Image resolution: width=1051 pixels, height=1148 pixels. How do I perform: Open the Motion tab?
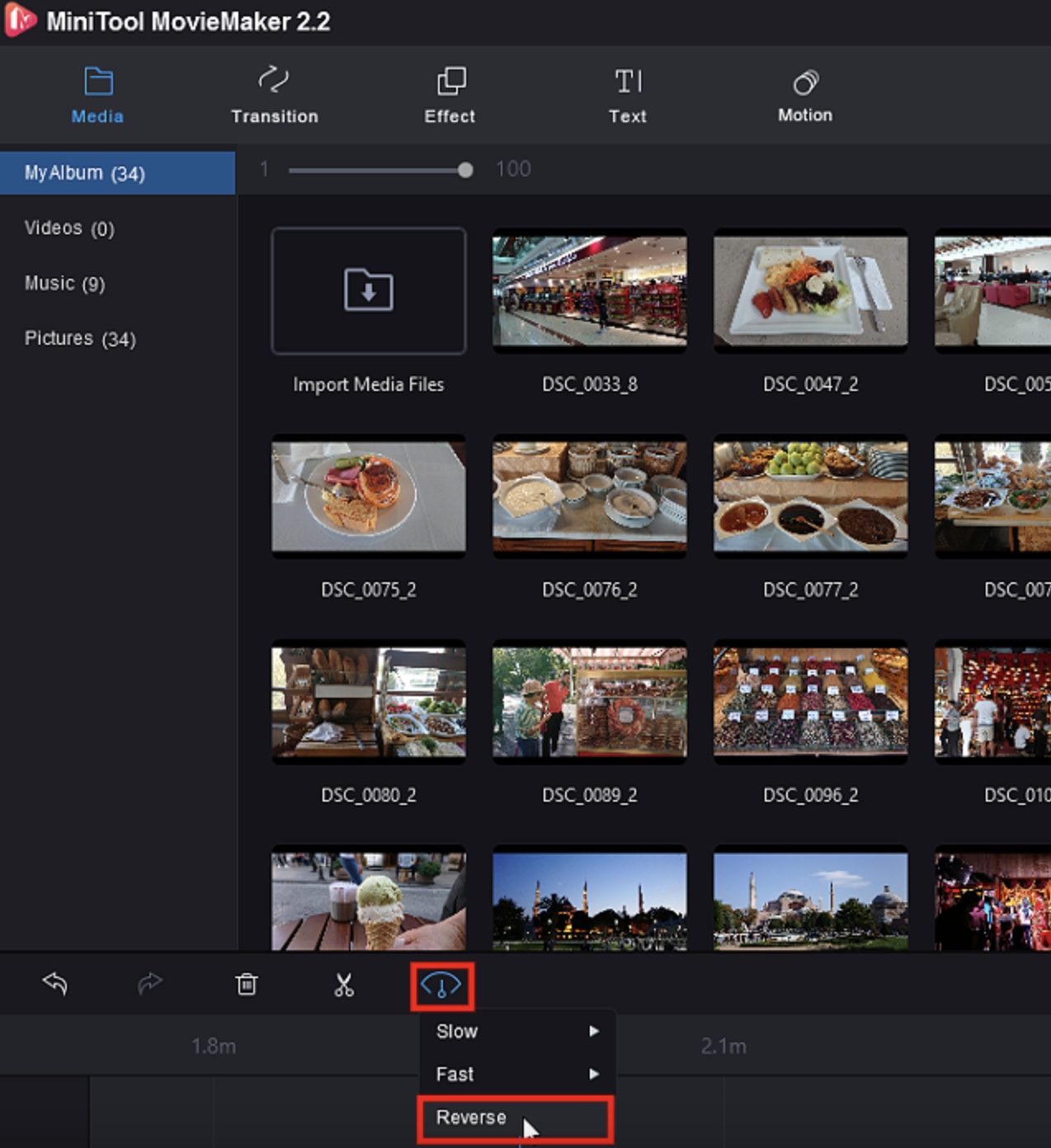pos(805,96)
